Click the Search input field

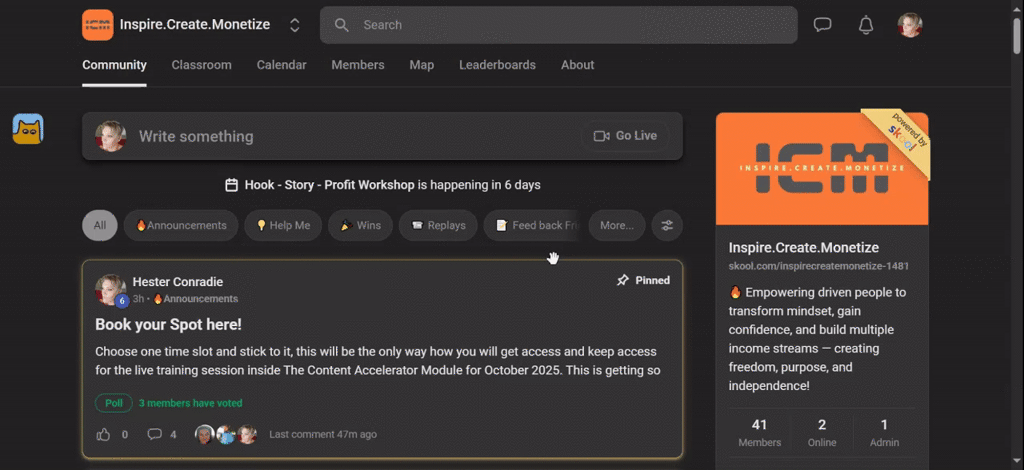[558, 25]
